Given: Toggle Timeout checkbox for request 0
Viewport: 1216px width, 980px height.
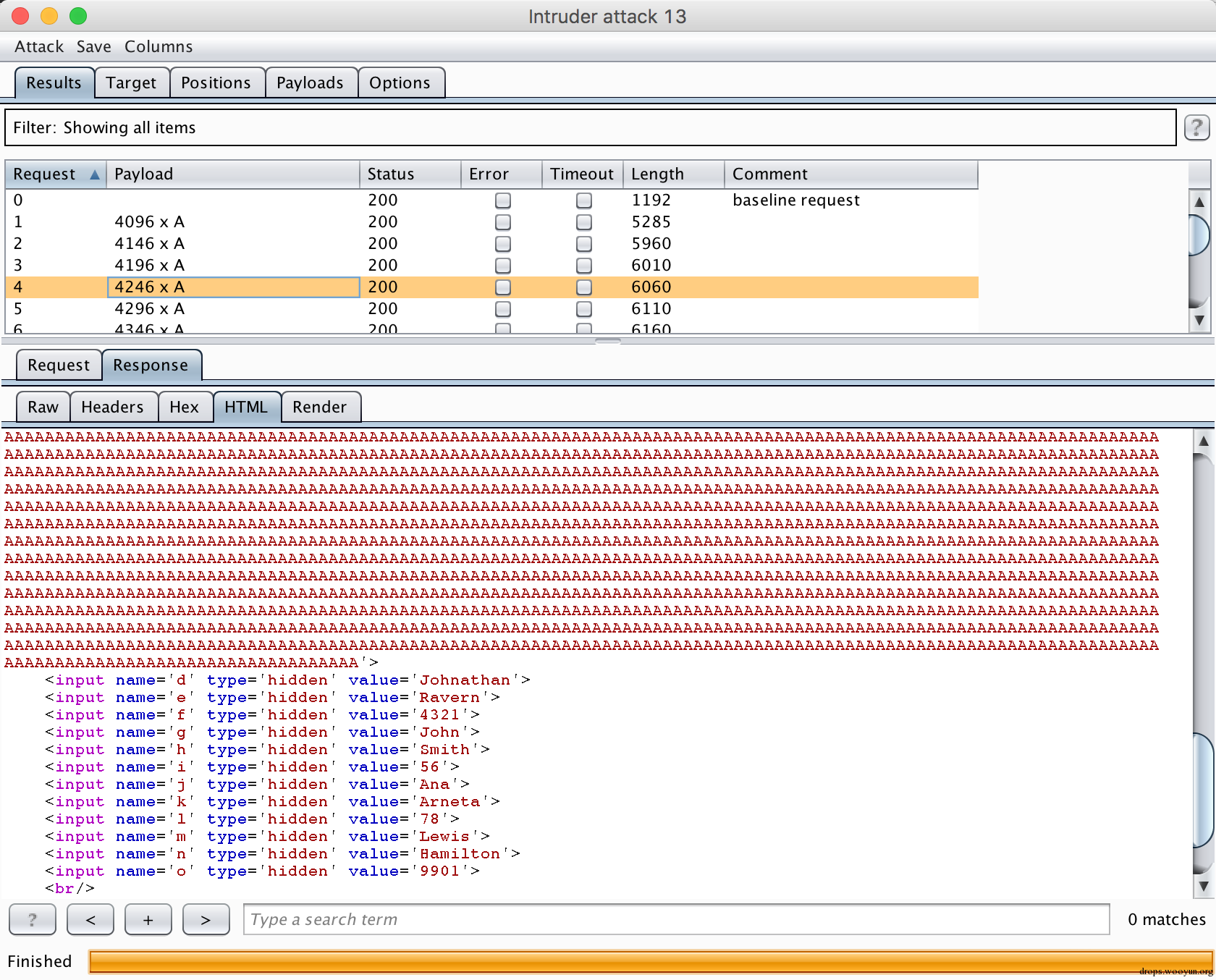Looking at the screenshot, I should tap(584, 200).
